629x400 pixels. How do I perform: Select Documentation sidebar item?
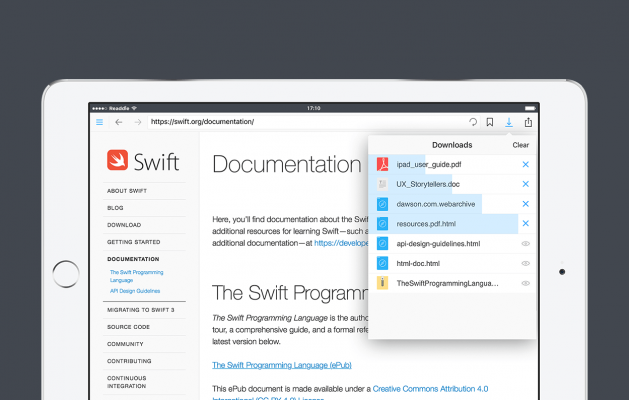coord(133,259)
